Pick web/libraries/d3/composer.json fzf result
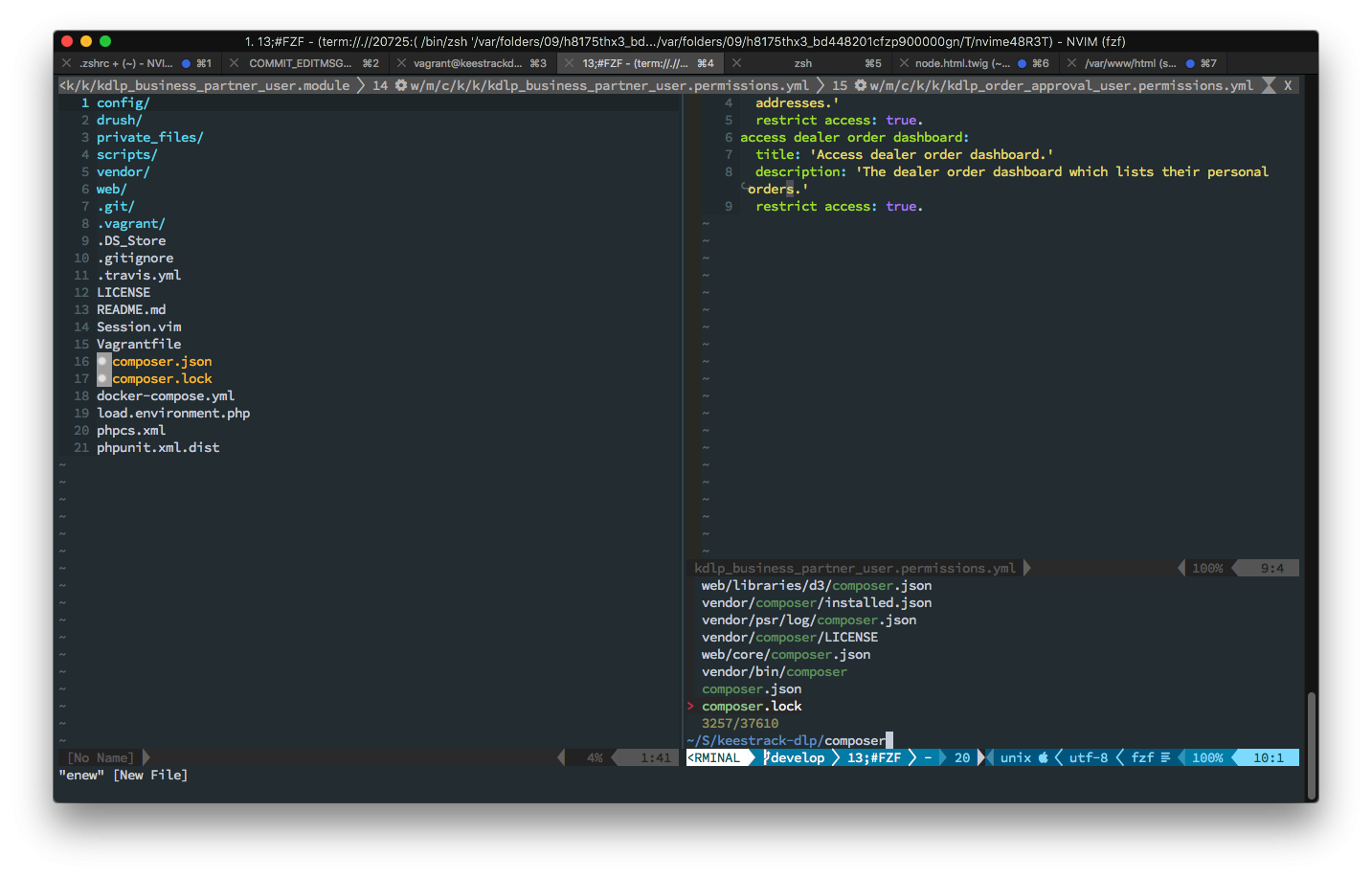Image resolution: width=1372 pixels, height=879 pixels. (x=817, y=585)
